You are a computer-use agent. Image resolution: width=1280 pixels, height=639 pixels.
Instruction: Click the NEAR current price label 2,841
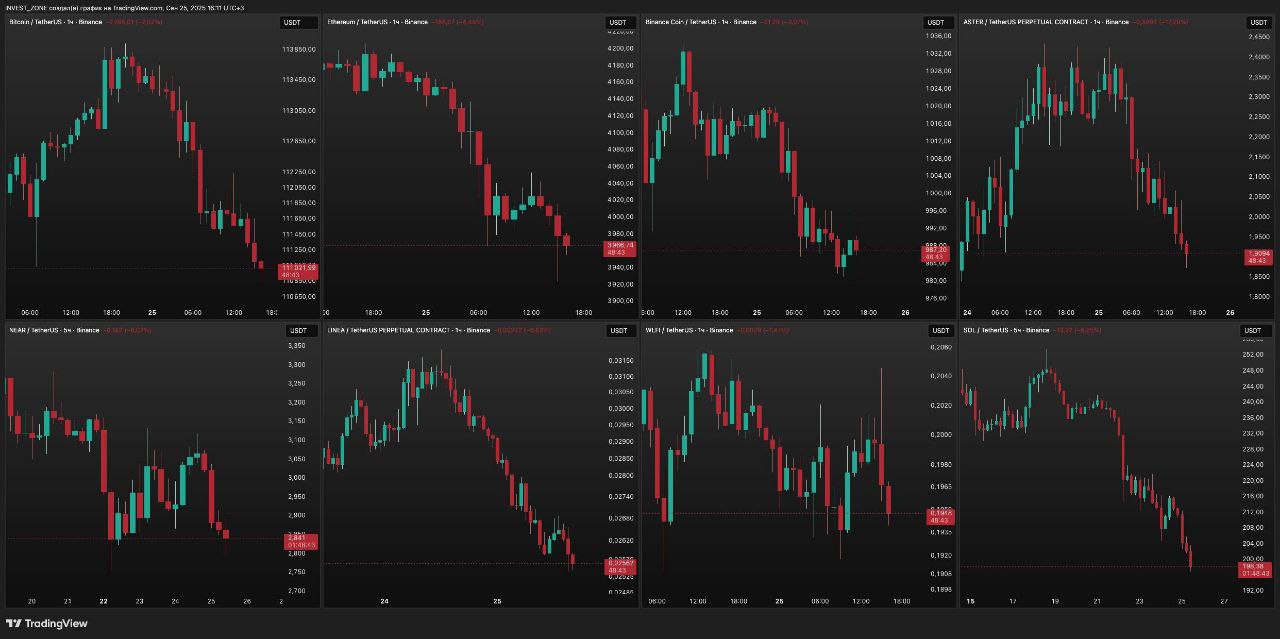[x=300, y=541]
